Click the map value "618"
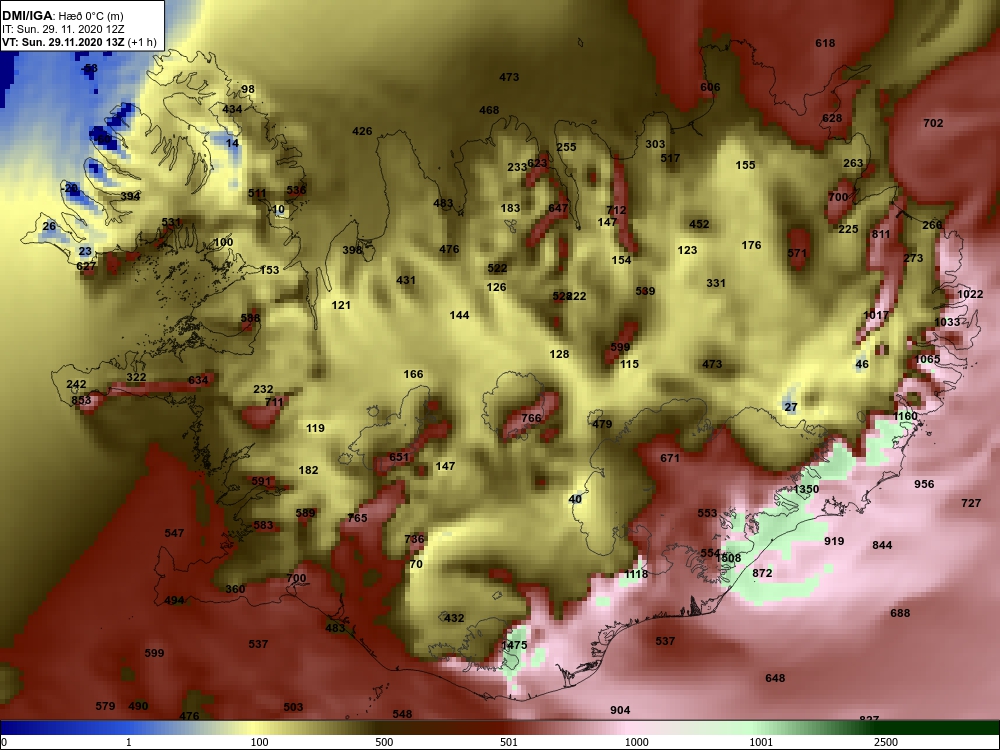1000x750 pixels. coord(825,43)
